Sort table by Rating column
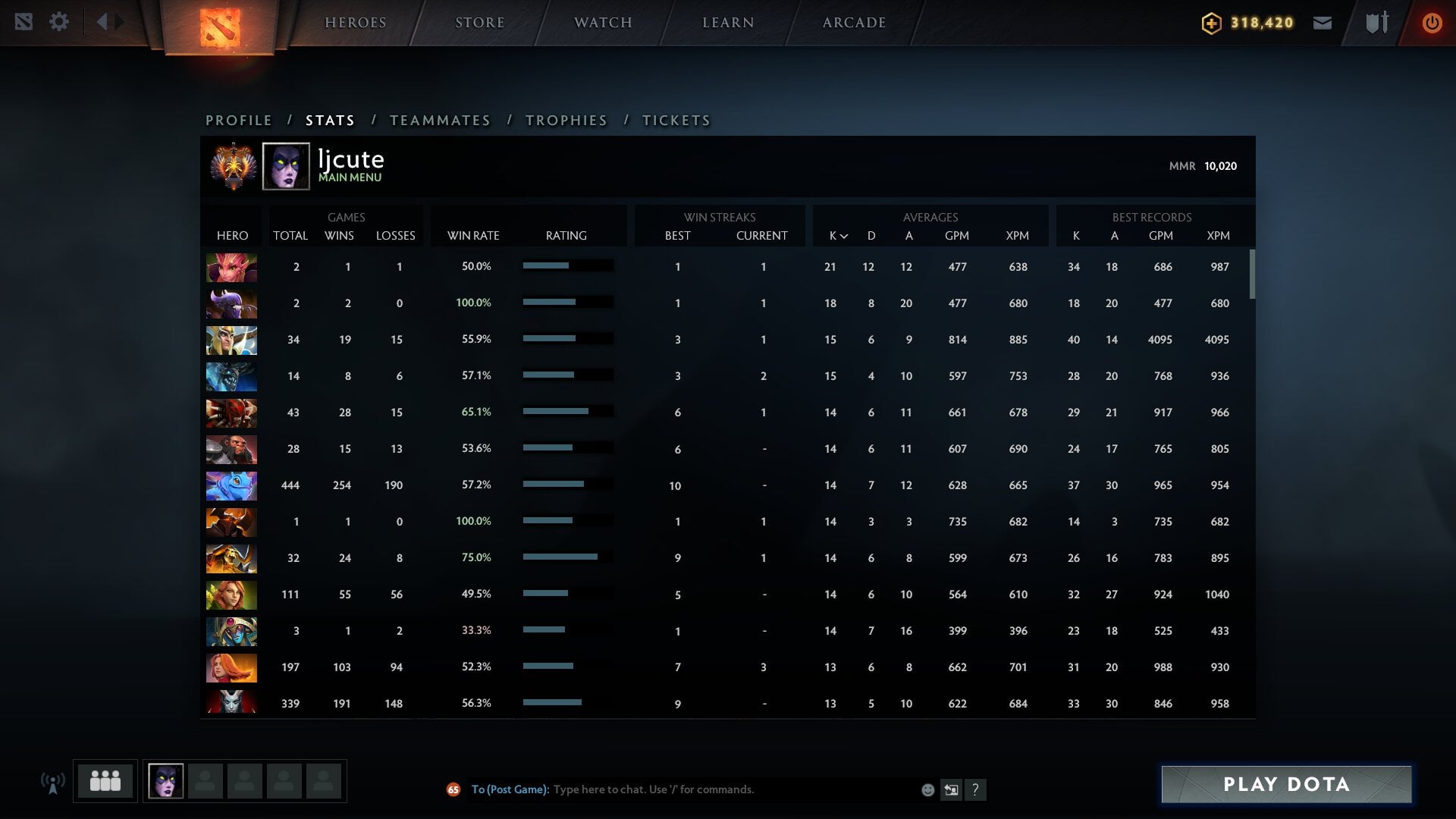The image size is (1456, 819). (566, 236)
